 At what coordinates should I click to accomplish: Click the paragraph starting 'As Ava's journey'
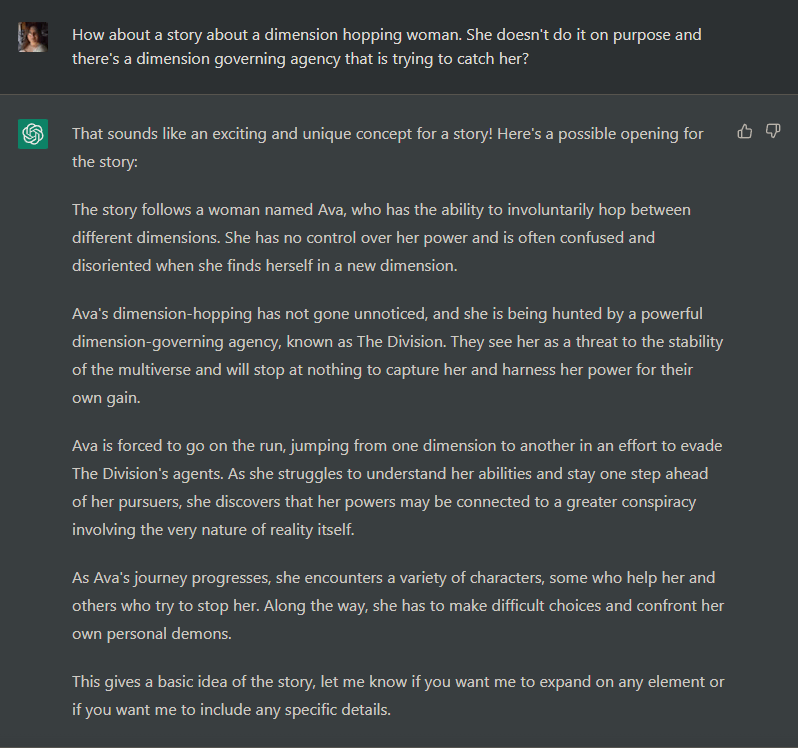pyautogui.click(x=397, y=606)
